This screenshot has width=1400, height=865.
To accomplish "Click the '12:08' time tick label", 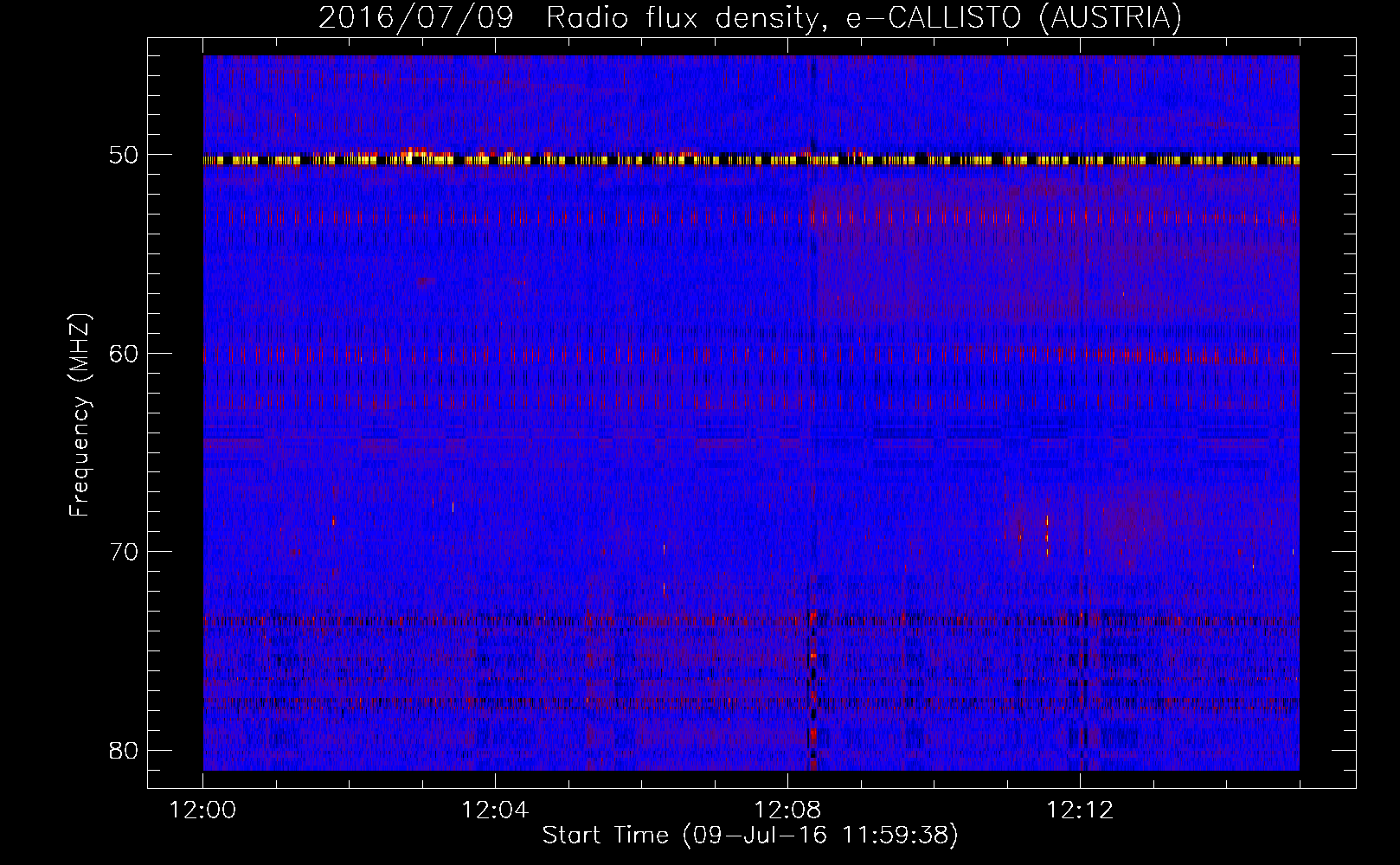I will point(787,810).
